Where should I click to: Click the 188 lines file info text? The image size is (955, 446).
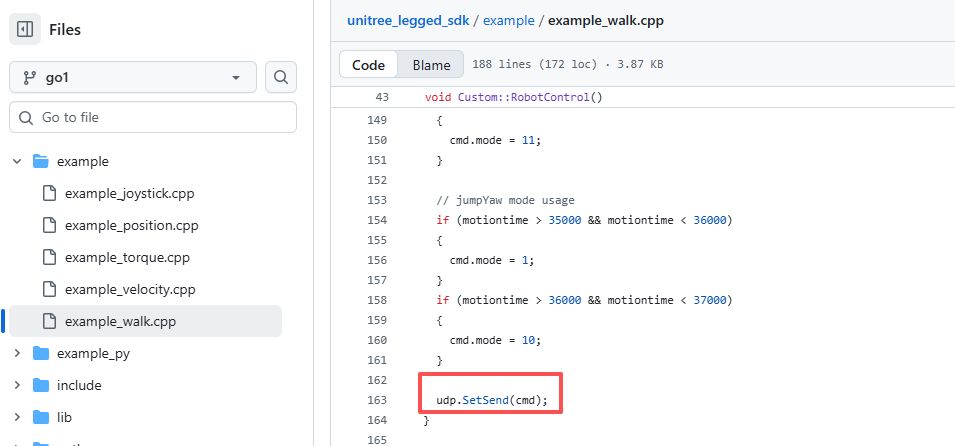point(568,64)
